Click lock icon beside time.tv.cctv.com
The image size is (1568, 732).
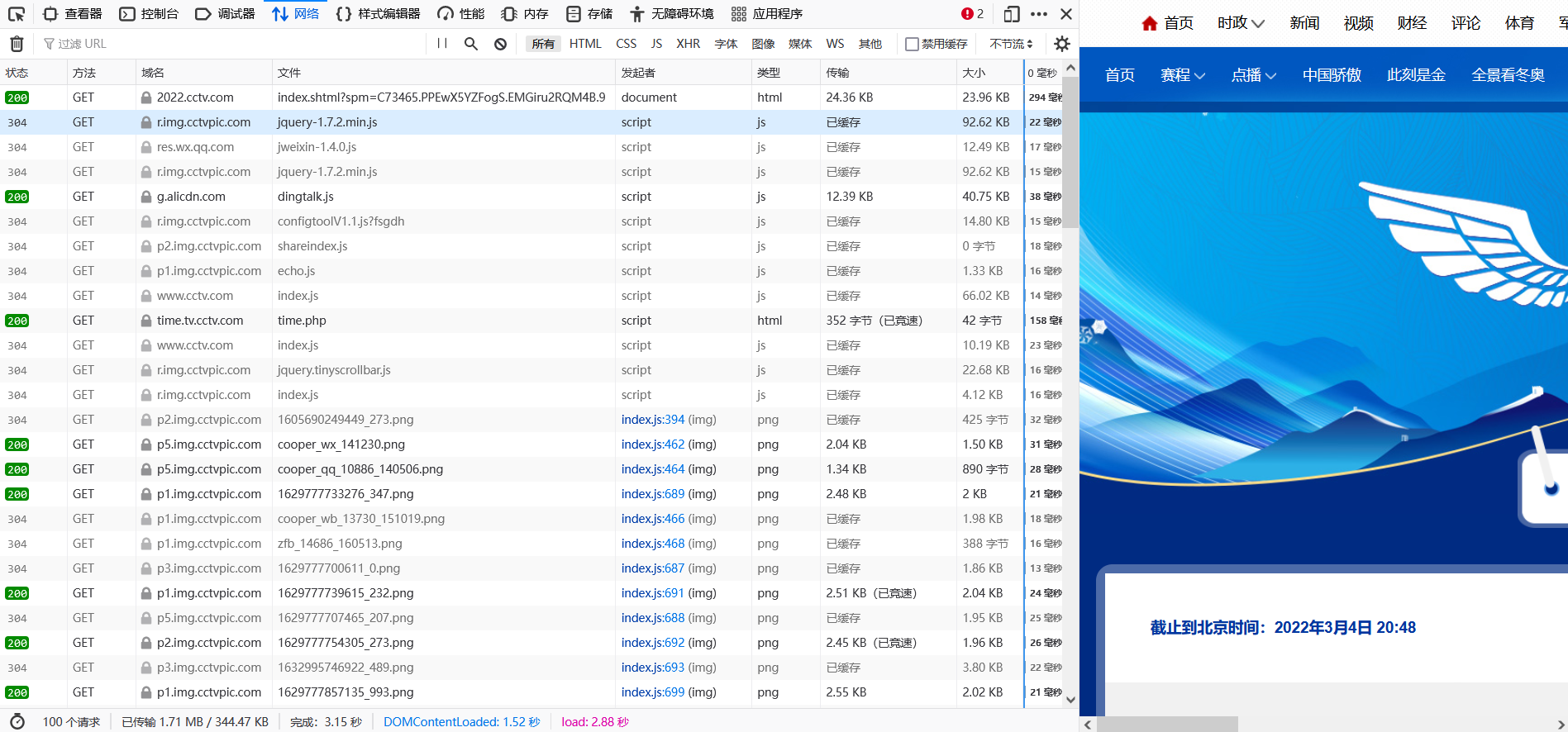(146, 321)
